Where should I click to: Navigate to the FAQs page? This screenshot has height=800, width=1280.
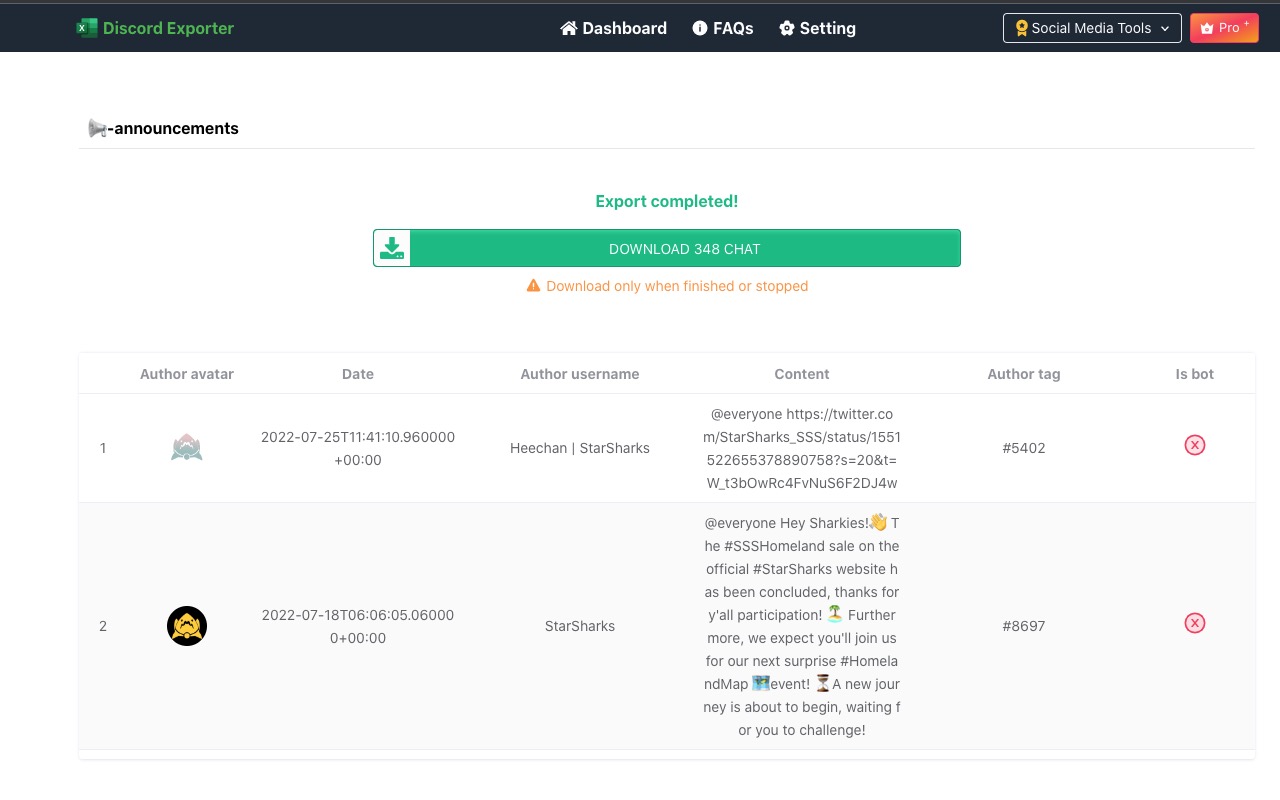(723, 28)
